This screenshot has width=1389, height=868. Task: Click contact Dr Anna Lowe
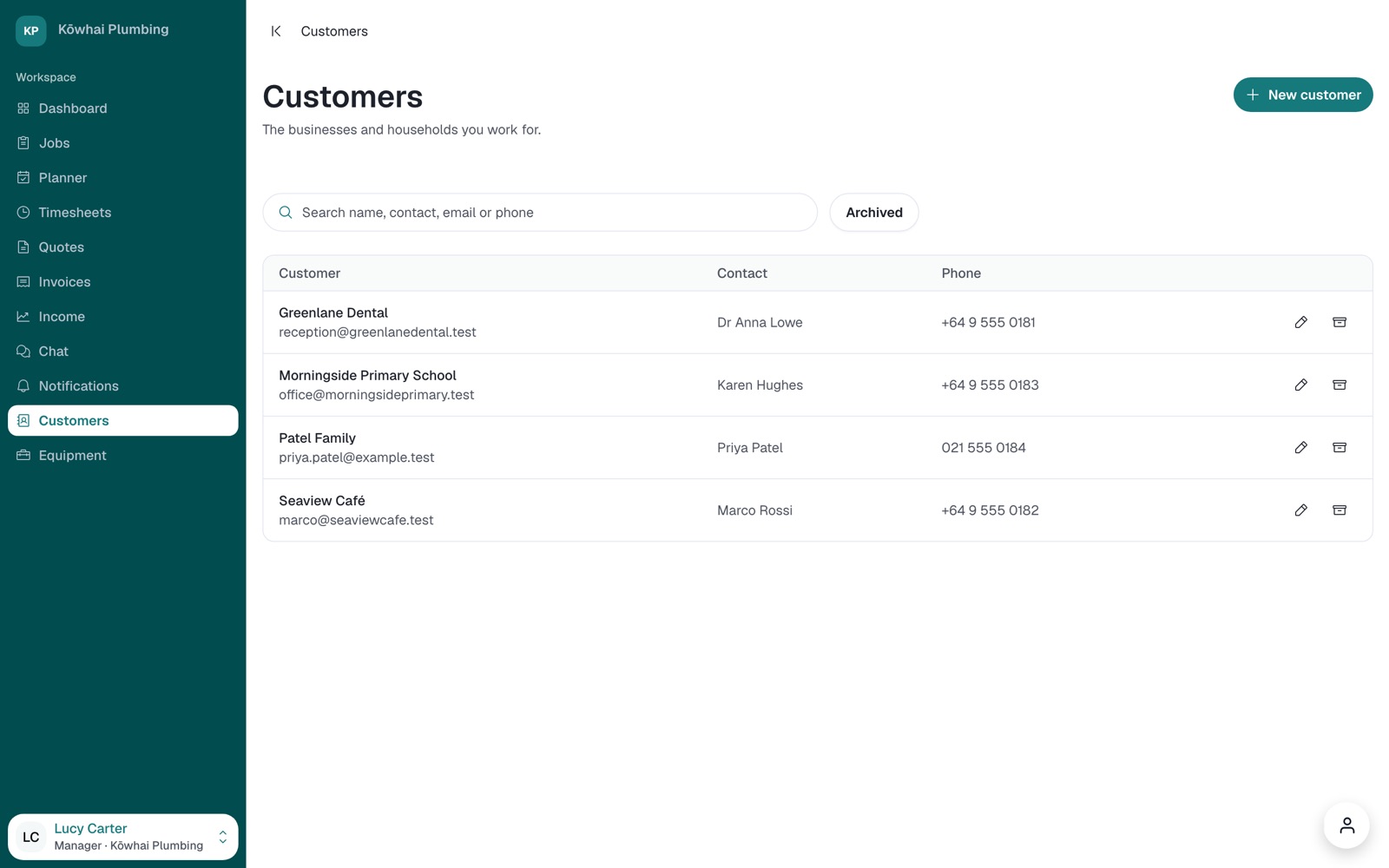coord(760,322)
